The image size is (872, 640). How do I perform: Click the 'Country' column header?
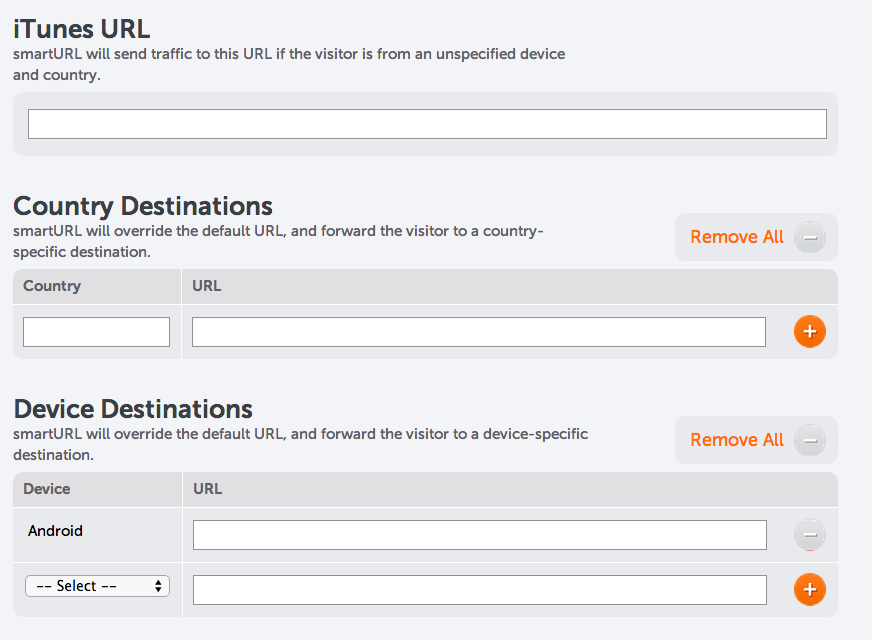pos(52,286)
